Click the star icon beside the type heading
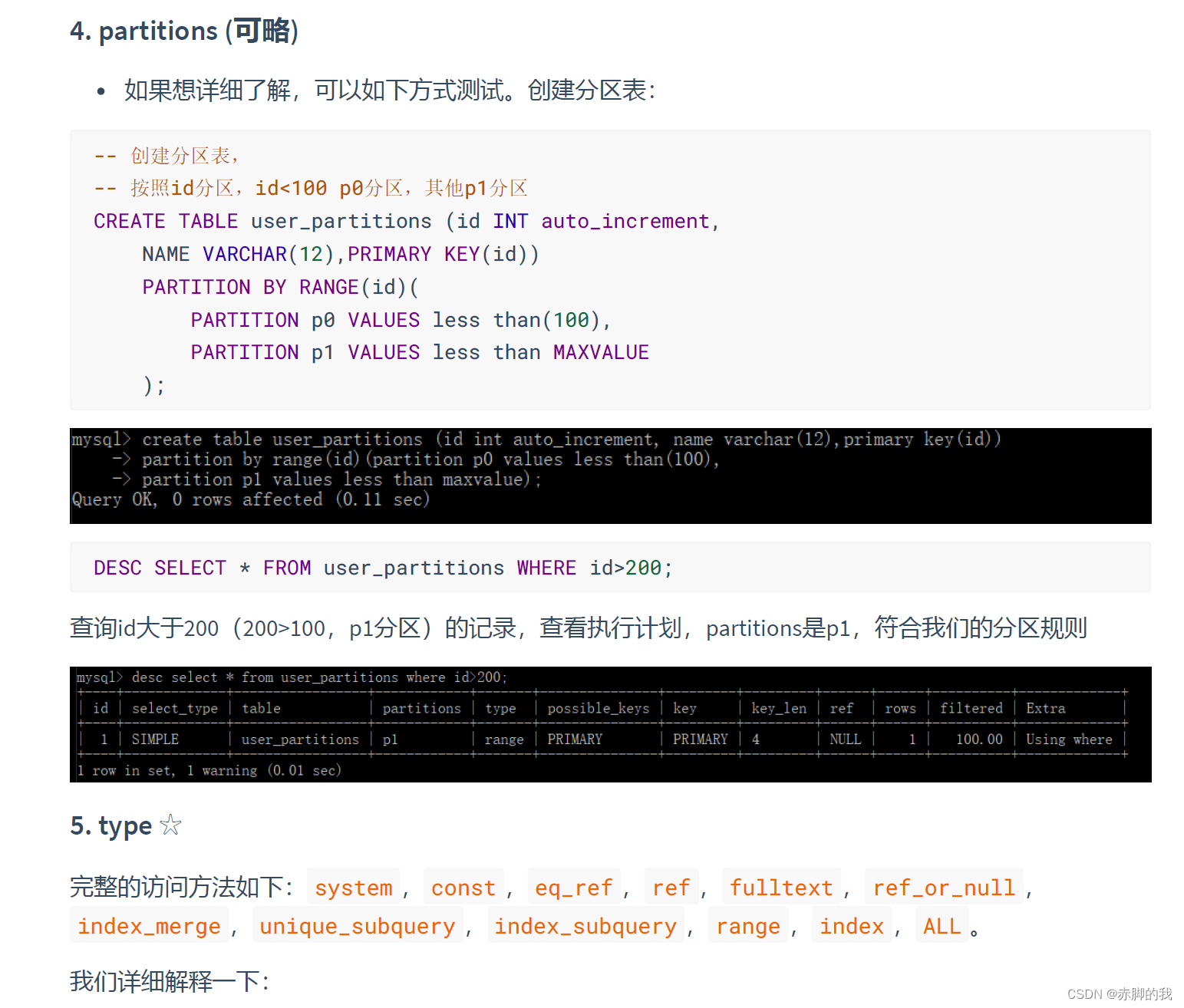The height and width of the screenshot is (1008, 1184). click(170, 825)
